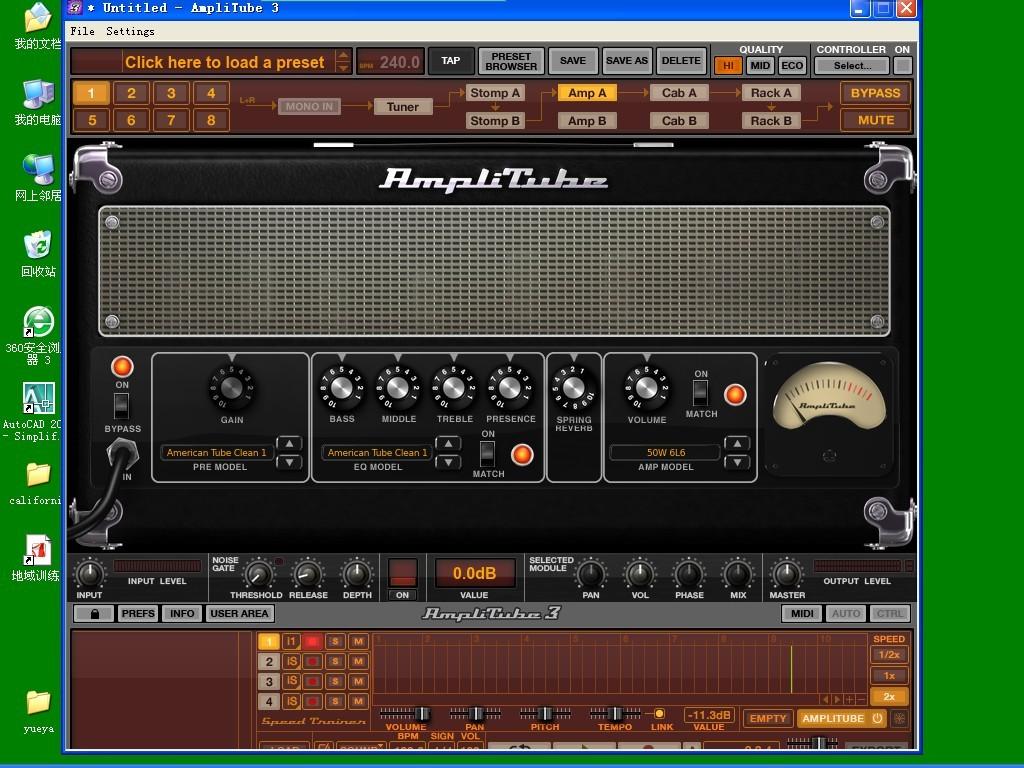
Task: Click the PRESET BROWSER button
Action: tap(511, 61)
